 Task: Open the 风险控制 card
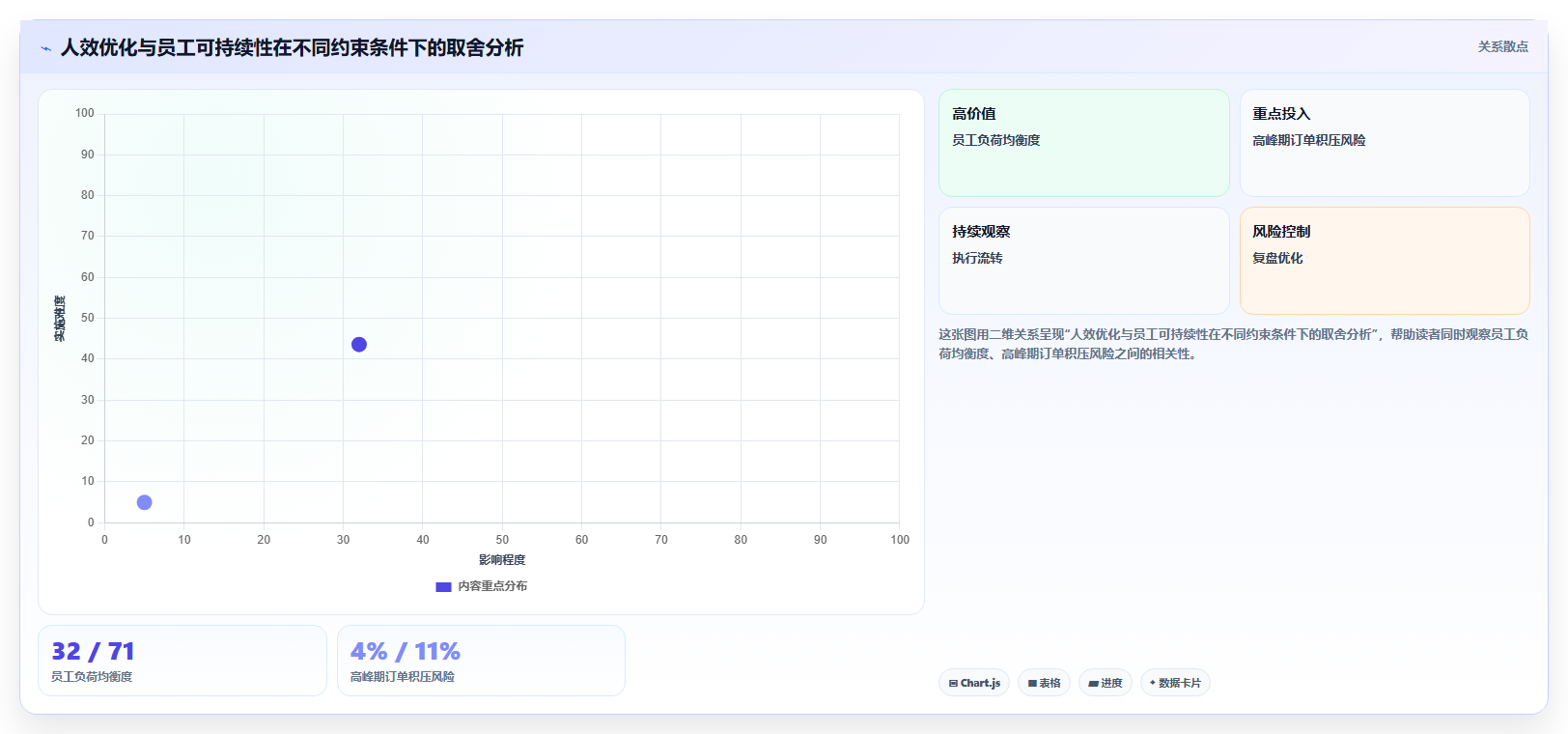point(1385,261)
